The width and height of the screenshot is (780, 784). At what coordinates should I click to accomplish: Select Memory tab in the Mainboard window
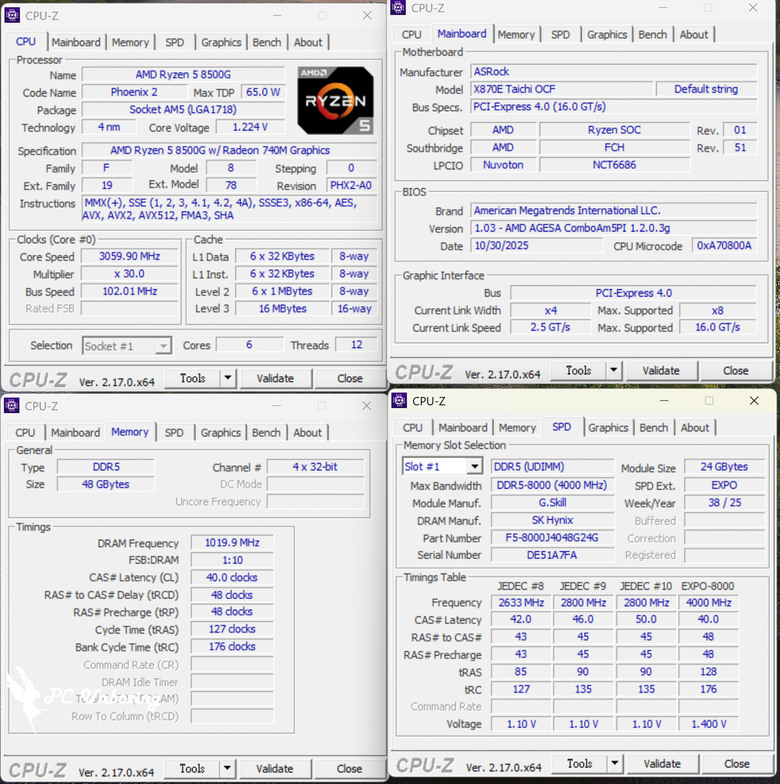516,34
